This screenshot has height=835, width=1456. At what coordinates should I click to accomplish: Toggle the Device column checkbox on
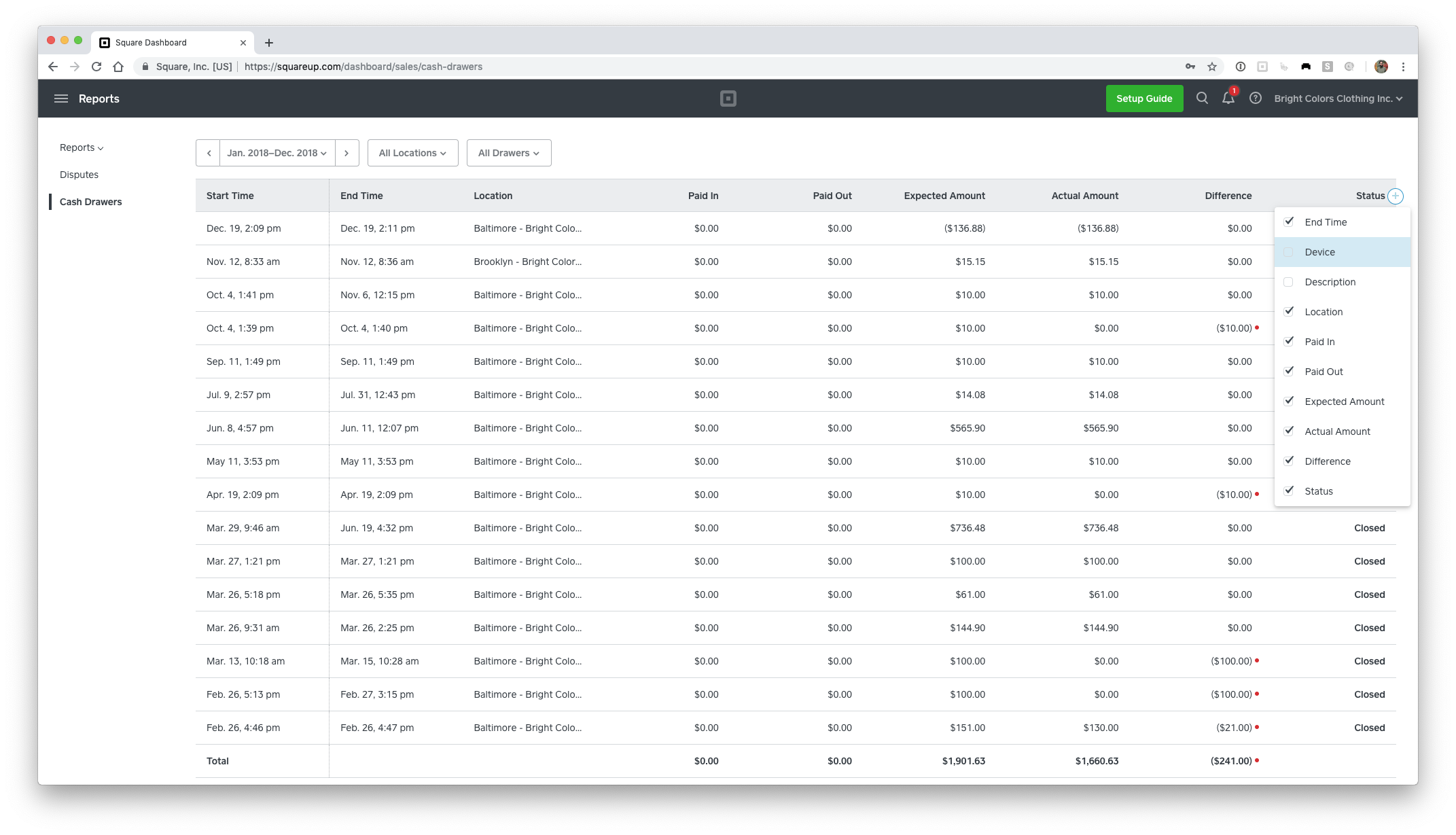click(1289, 252)
